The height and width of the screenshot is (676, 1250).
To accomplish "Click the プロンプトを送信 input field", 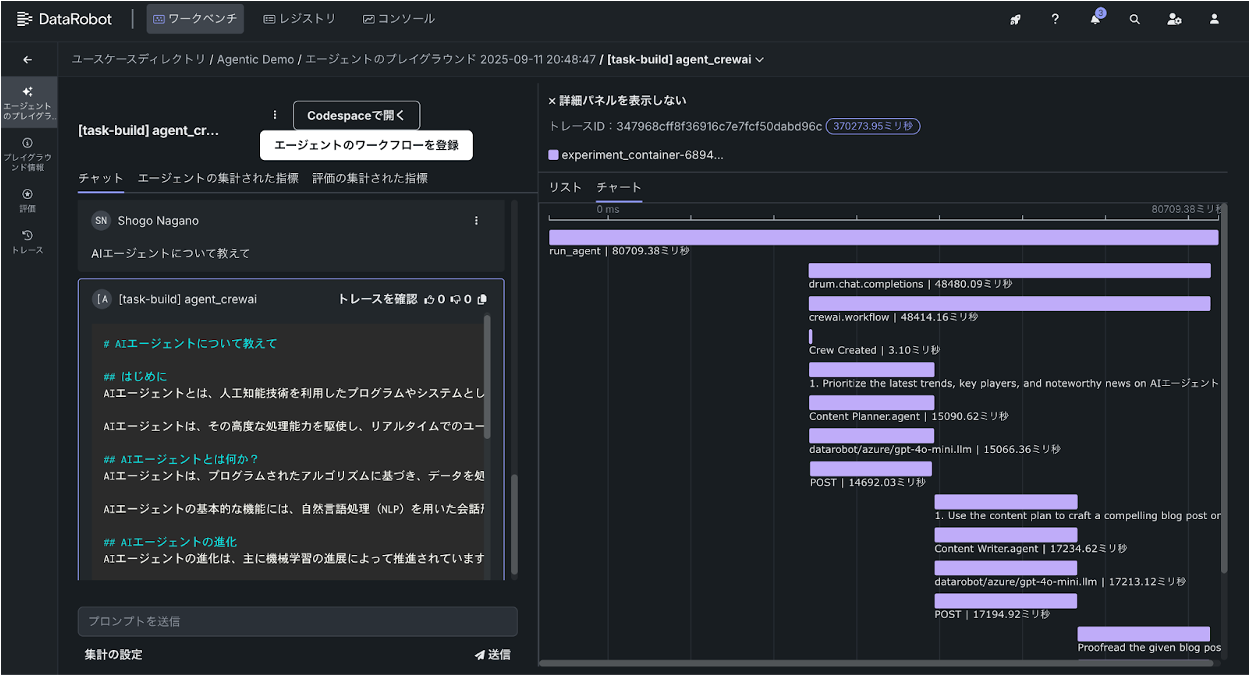I will click(x=297, y=621).
